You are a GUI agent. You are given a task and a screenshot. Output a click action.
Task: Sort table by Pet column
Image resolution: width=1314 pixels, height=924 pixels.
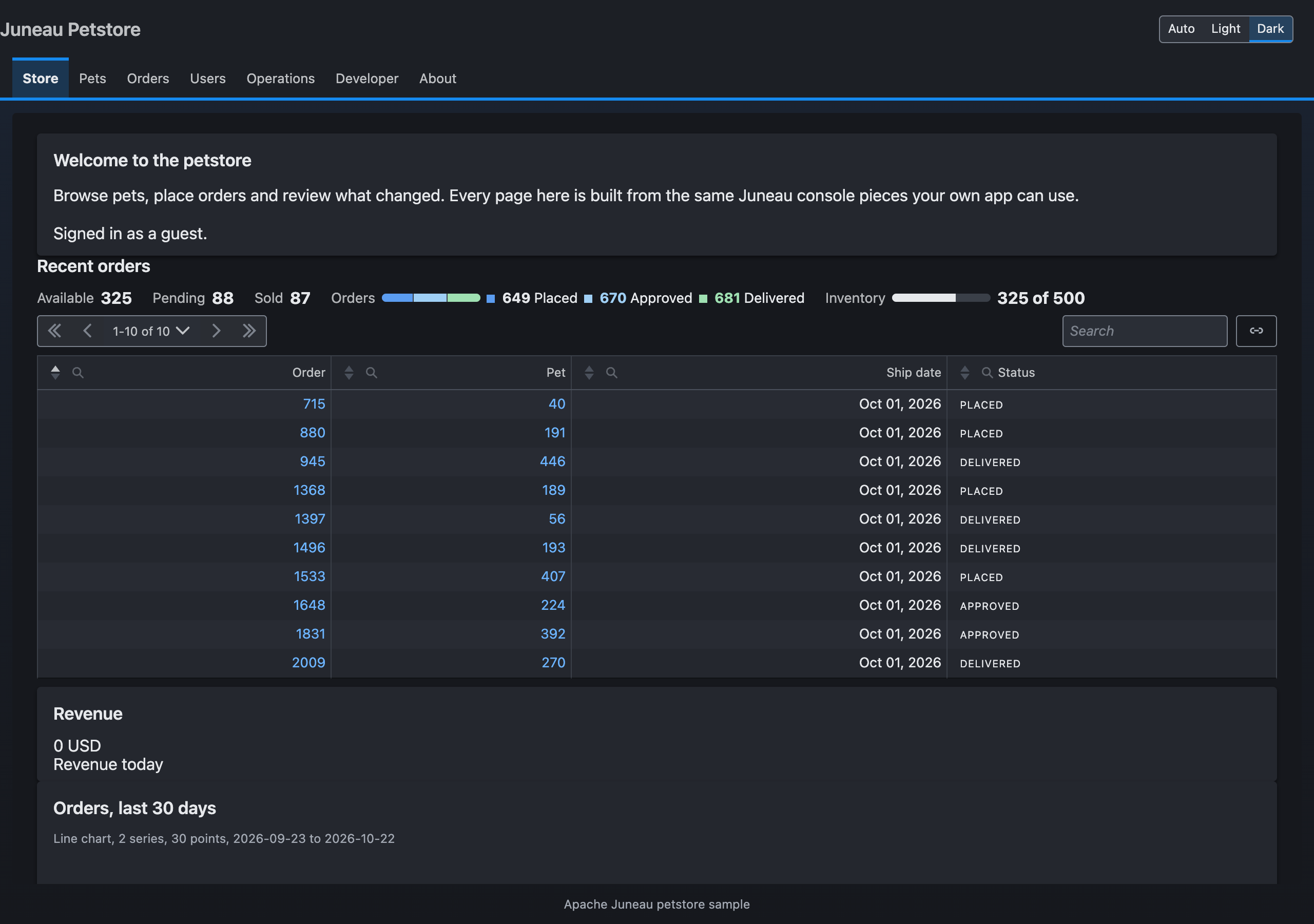[x=349, y=373]
